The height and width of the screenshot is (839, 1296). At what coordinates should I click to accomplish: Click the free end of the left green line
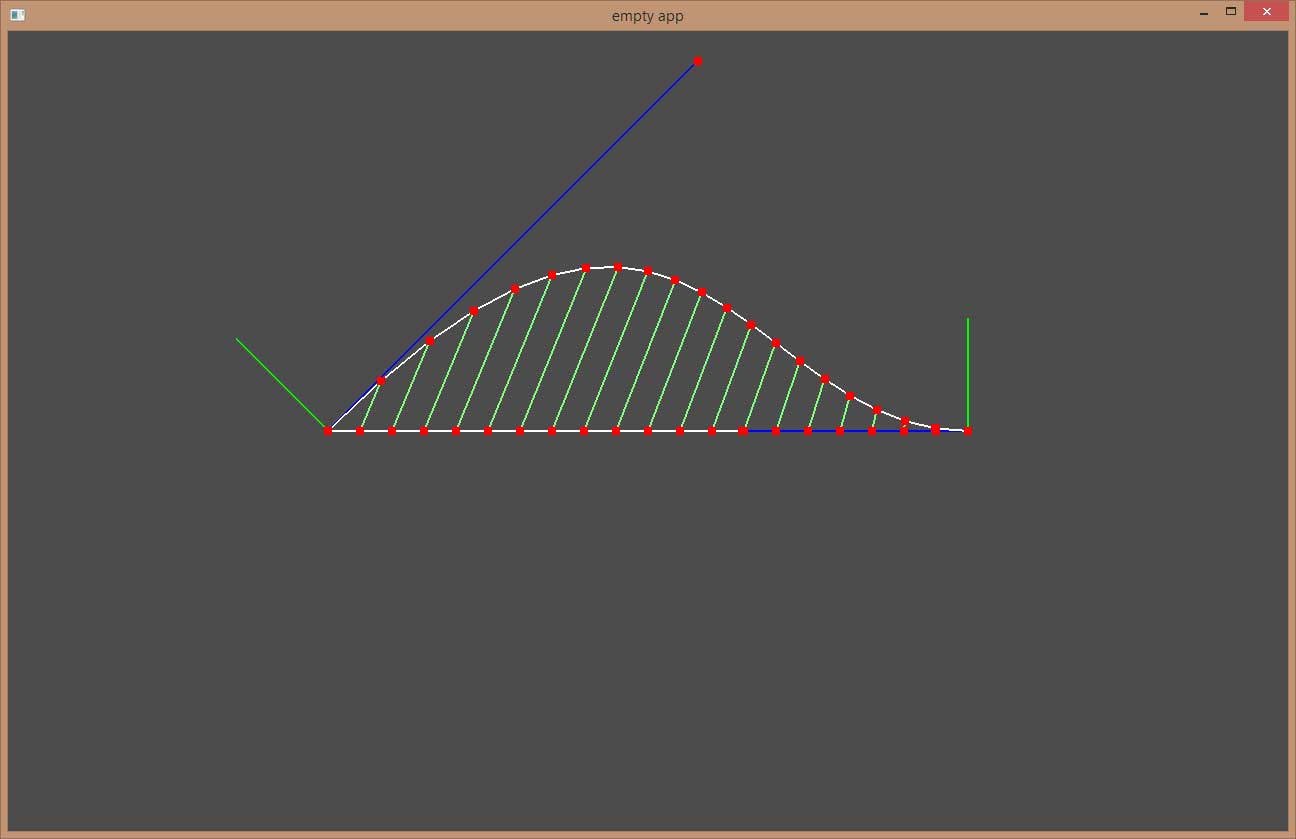(237, 339)
